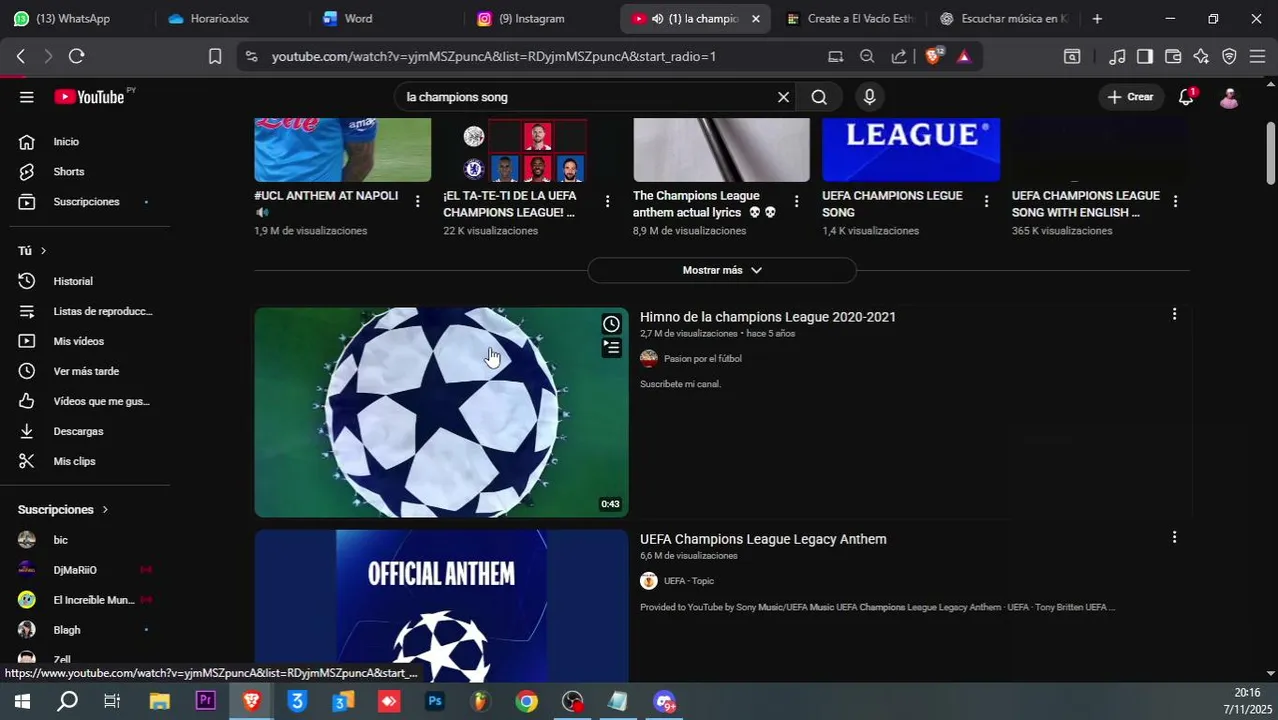This screenshot has height=720, width=1278.
Task: Open options for UEFA Champions League Legacy Anthem
Action: click(x=1174, y=537)
